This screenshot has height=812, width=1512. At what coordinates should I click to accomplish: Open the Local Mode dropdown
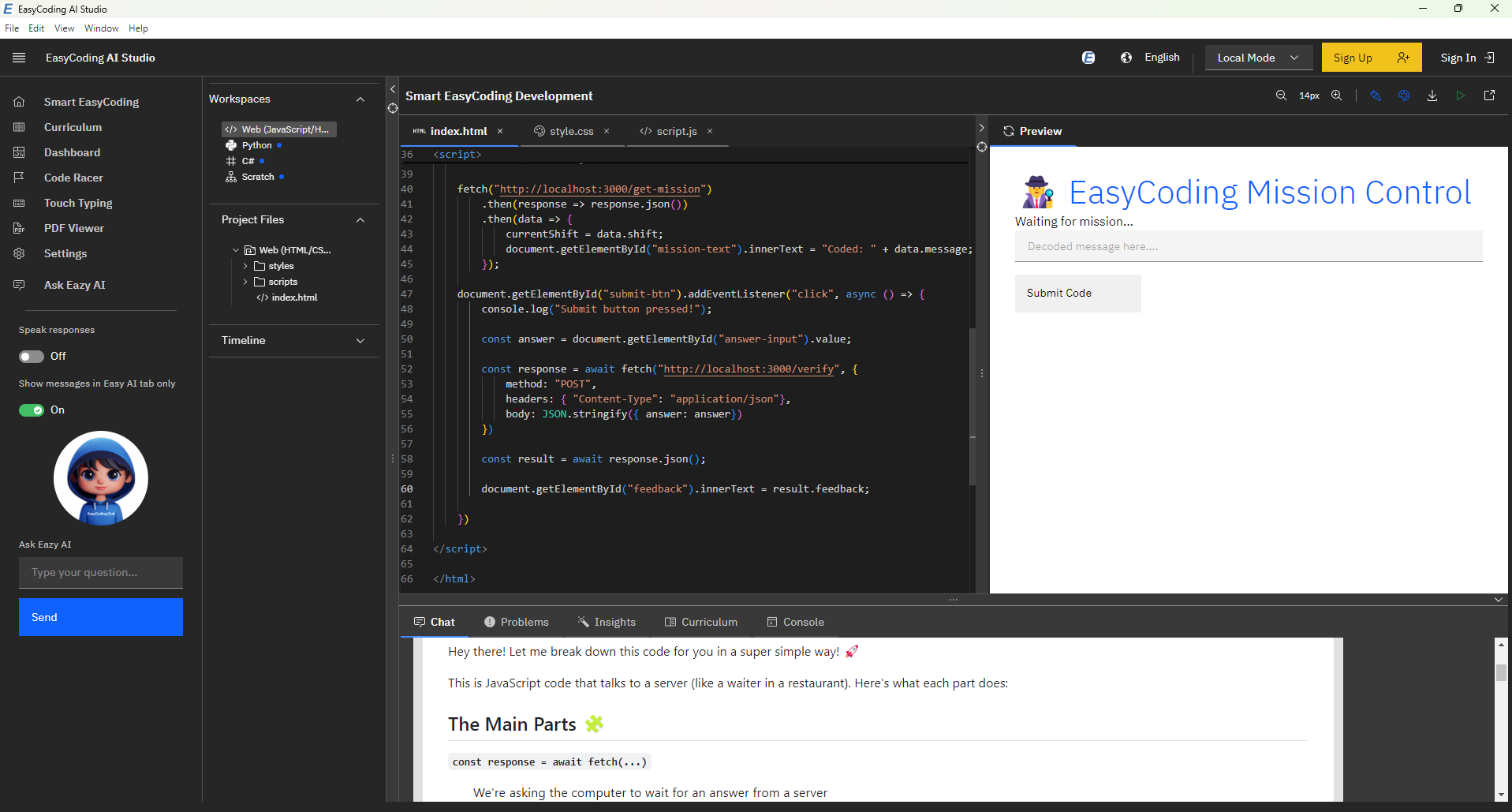click(1259, 58)
